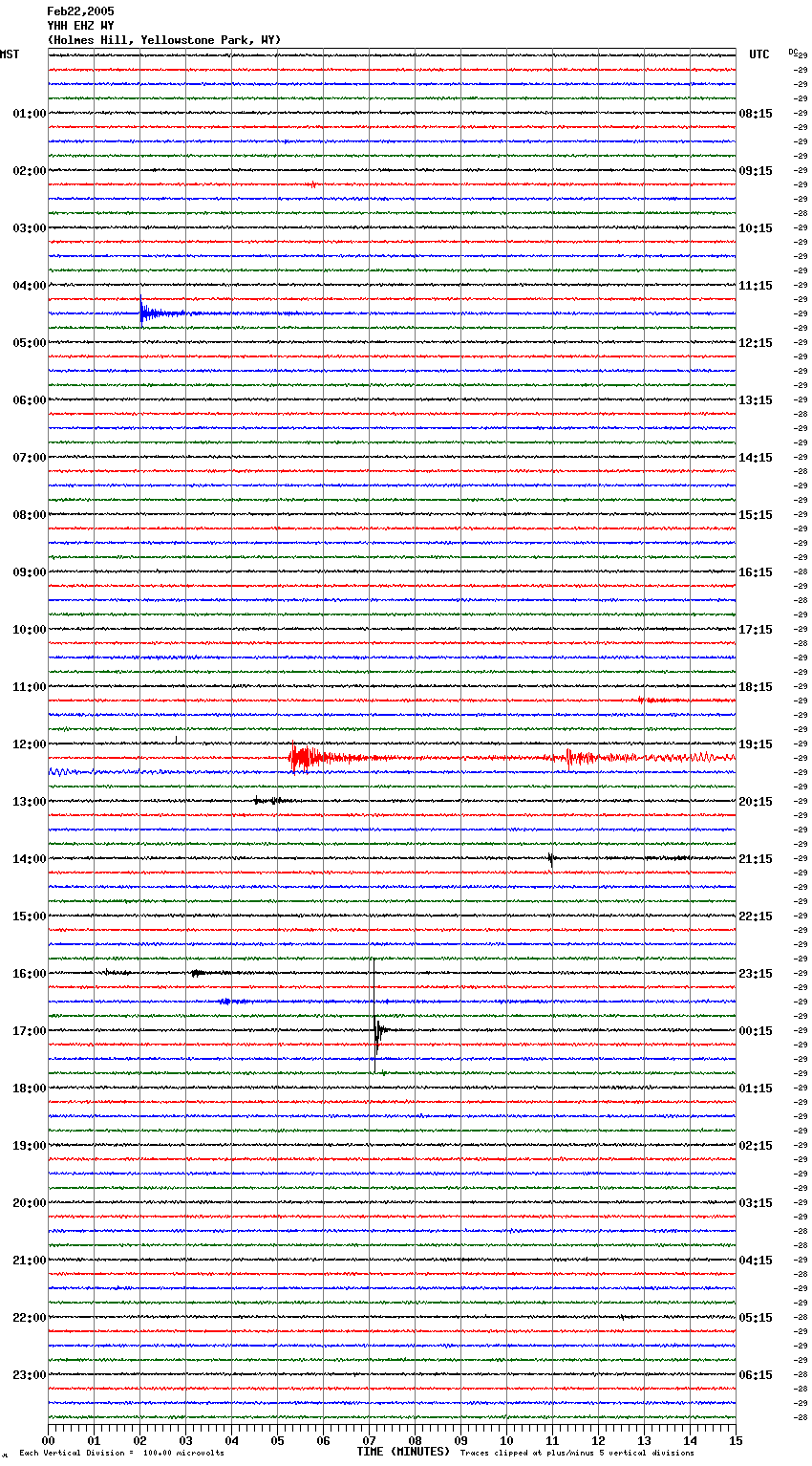Click the Traces clipped at plus/minus 5 vertical divisions note
This screenshot has height=1466, width=812.
(577, 1454)
